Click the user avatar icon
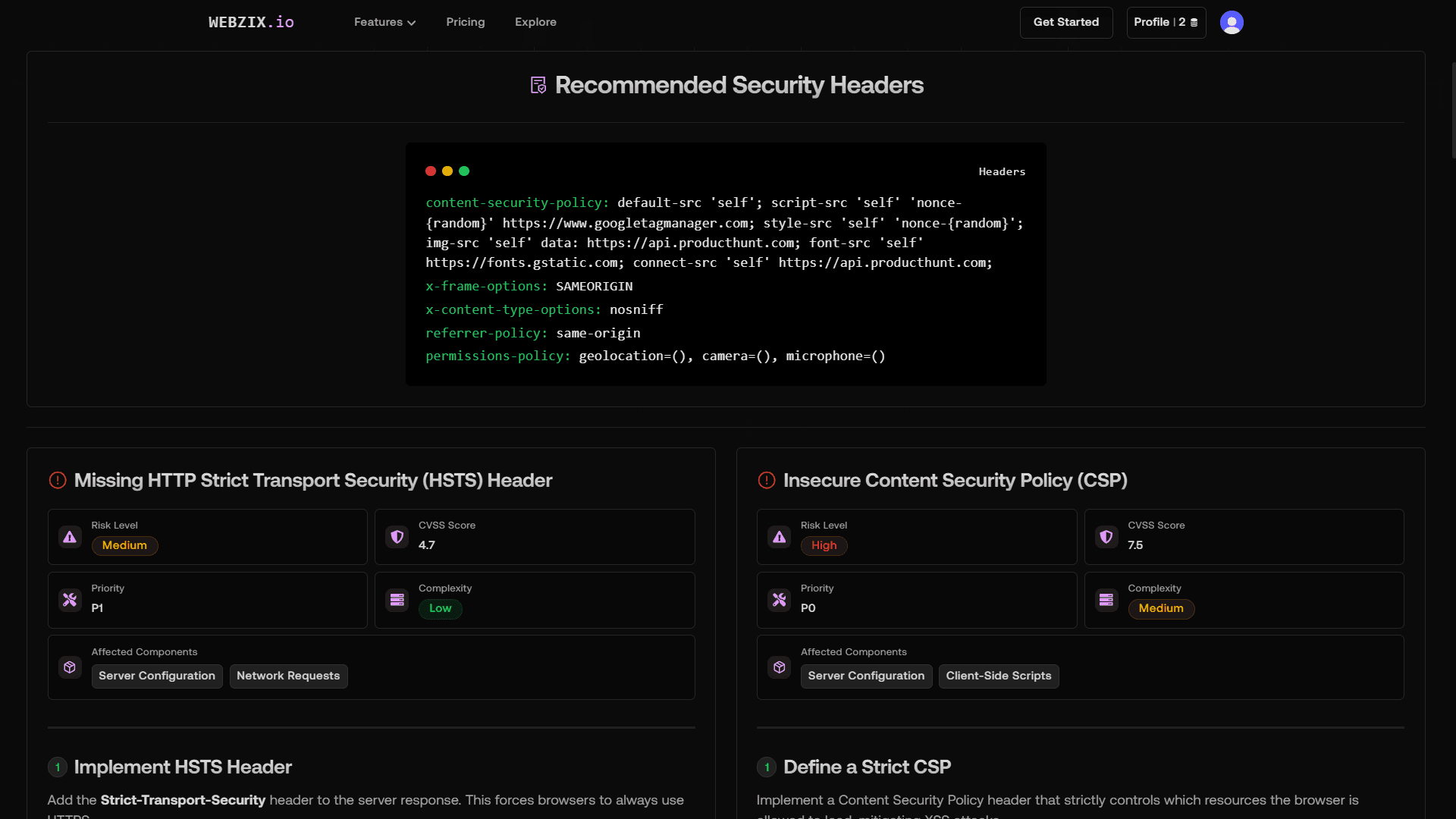The image size is (1456, 819). [1232, 22]
